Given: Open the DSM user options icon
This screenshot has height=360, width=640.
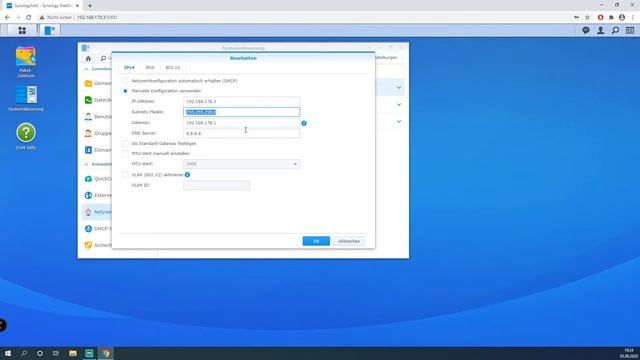Looking at the screenshot, I should 600,30.
